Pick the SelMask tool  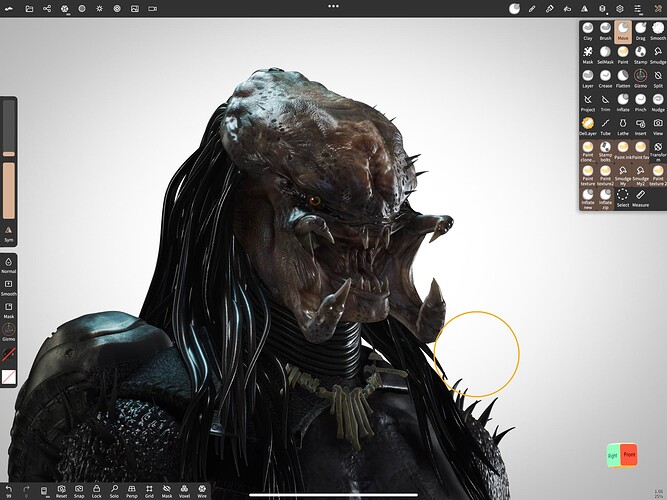click(x=605, y=55)
